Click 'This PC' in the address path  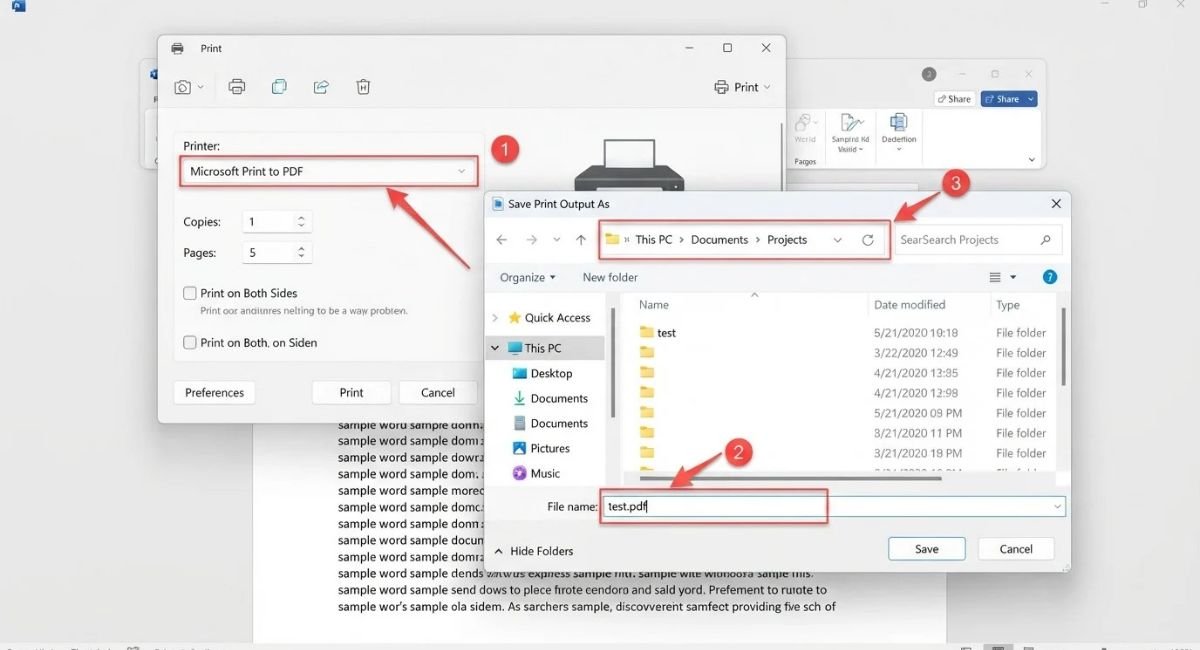[654, 240]
